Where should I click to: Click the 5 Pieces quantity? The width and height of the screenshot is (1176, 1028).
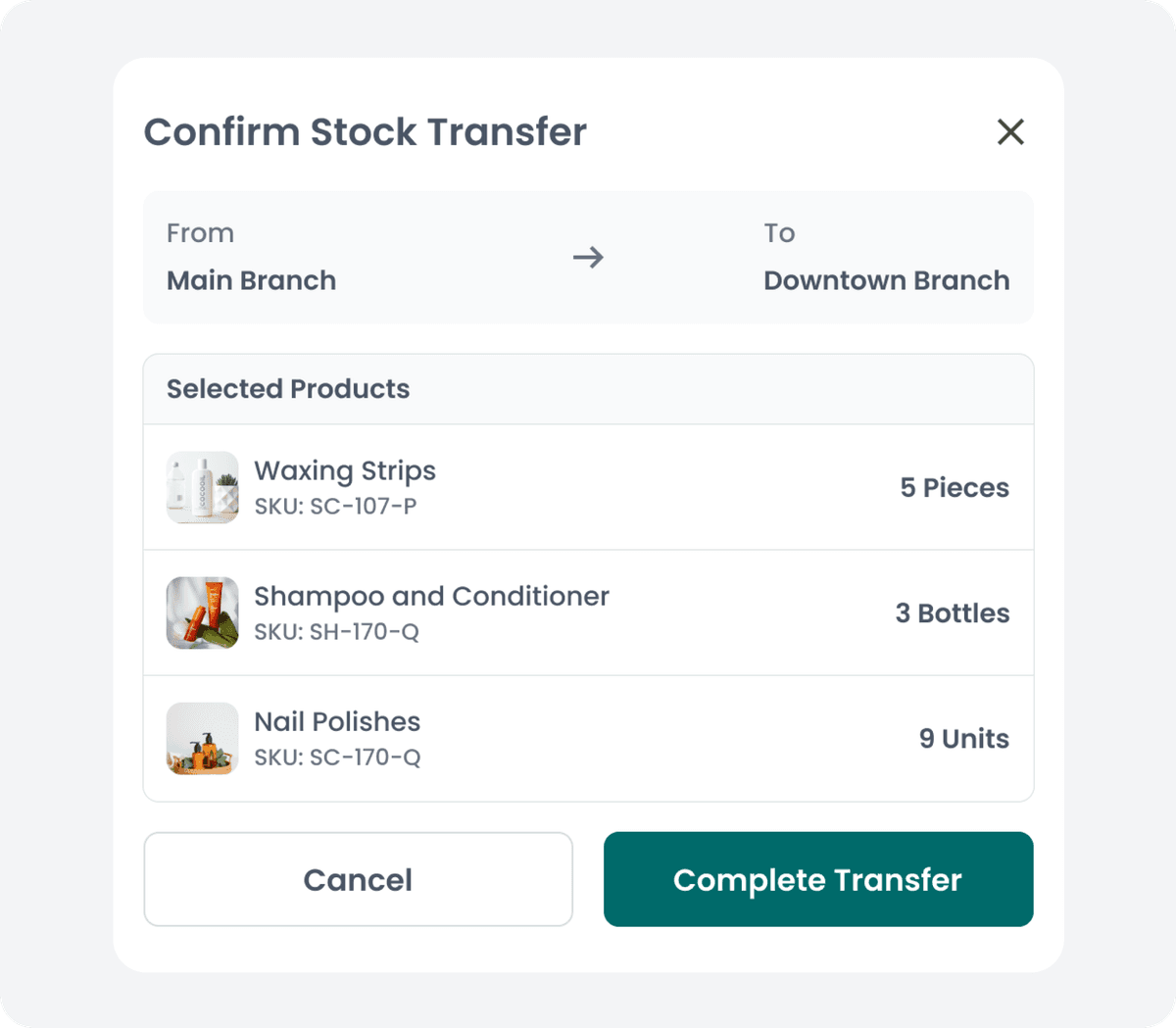955,487
